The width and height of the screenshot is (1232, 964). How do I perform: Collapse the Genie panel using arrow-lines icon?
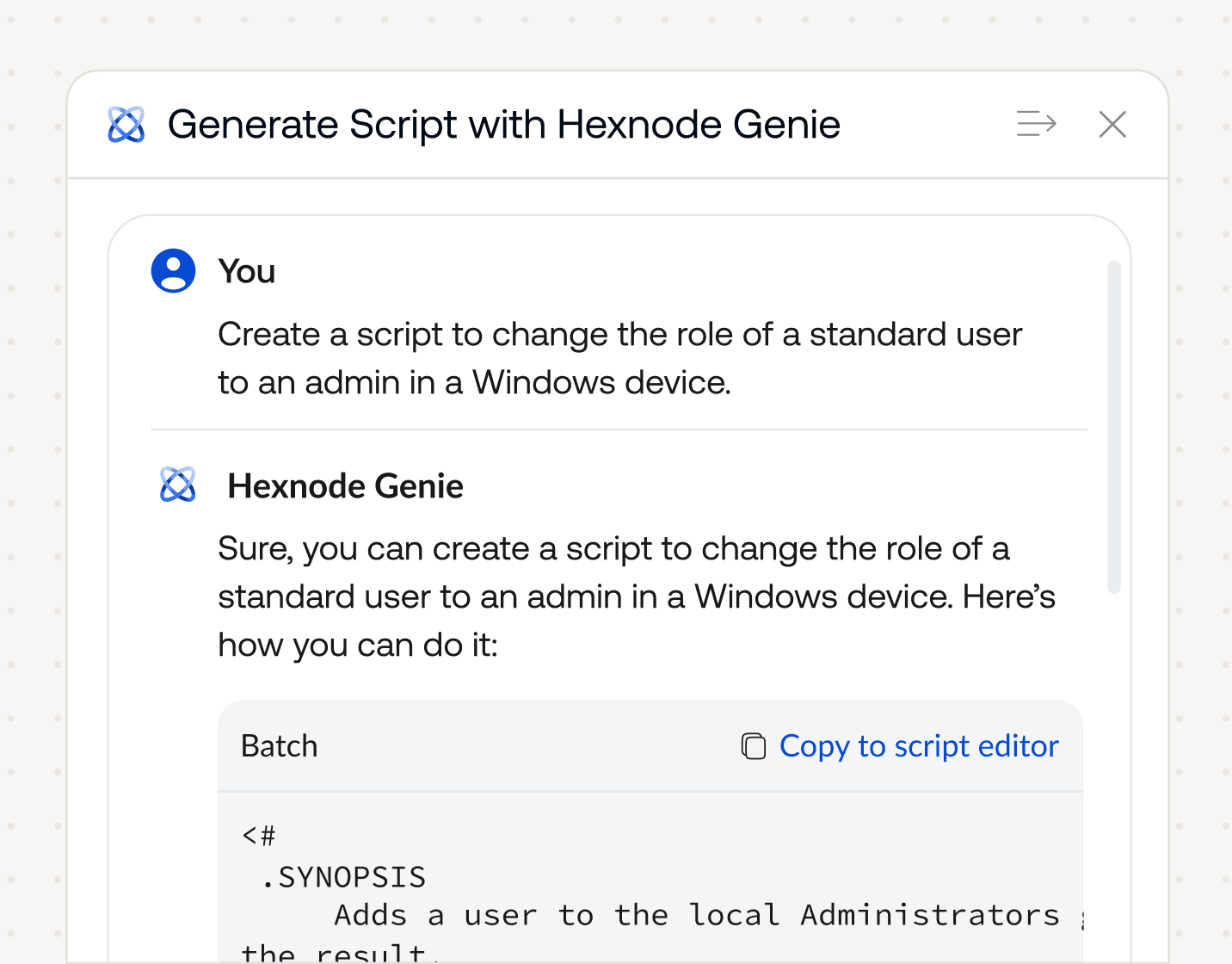(1036, 124)
